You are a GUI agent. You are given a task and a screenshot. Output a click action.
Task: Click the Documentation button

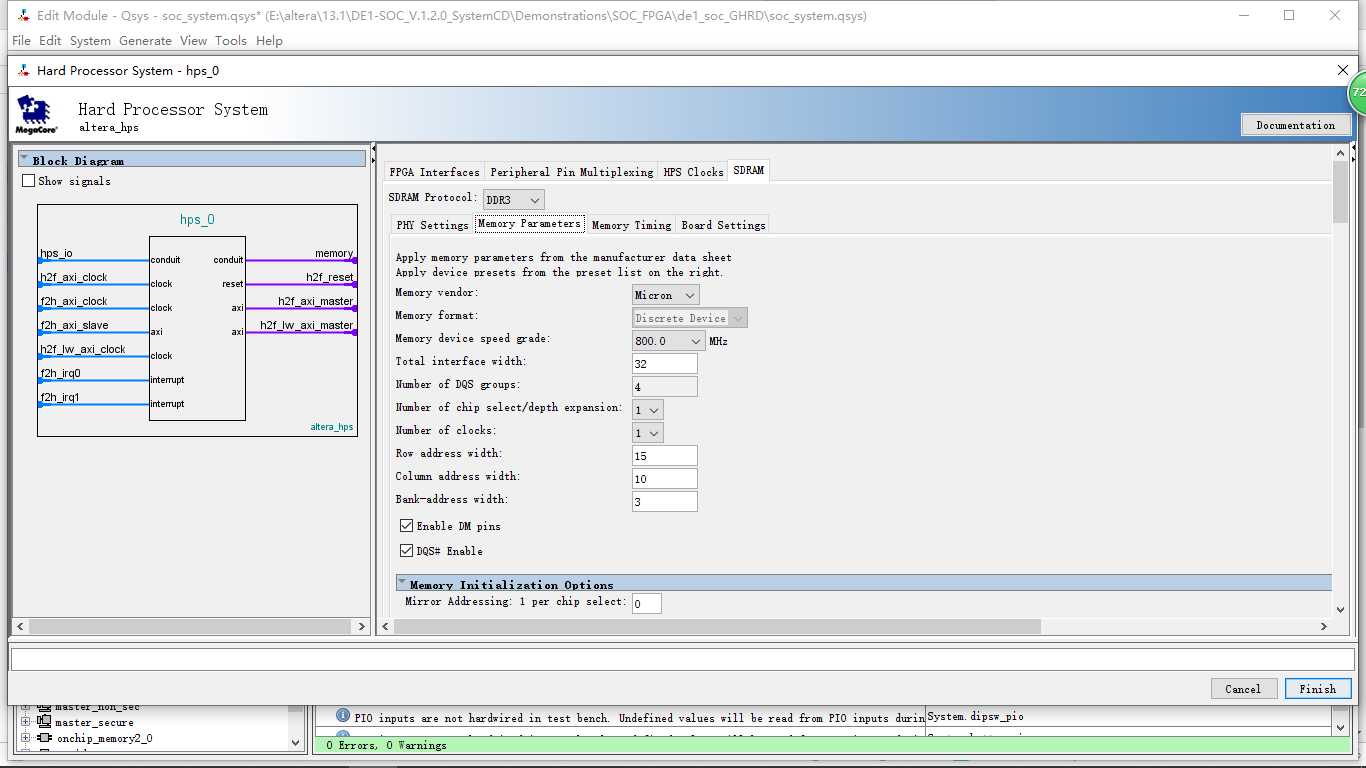pyautogui.click(x=1296, y=125)
